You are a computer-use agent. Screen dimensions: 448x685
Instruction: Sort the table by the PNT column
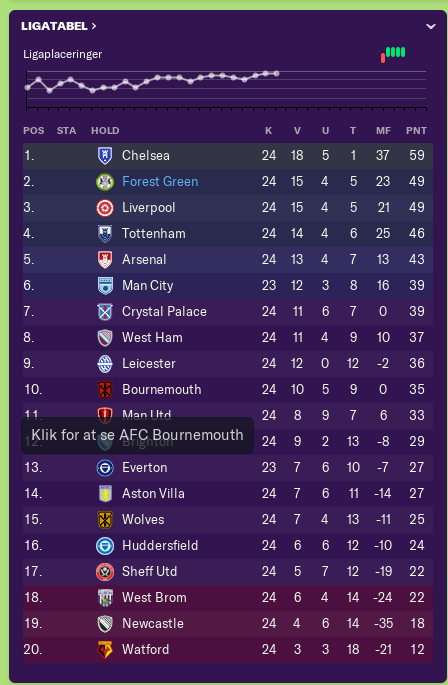pos(416,131)
